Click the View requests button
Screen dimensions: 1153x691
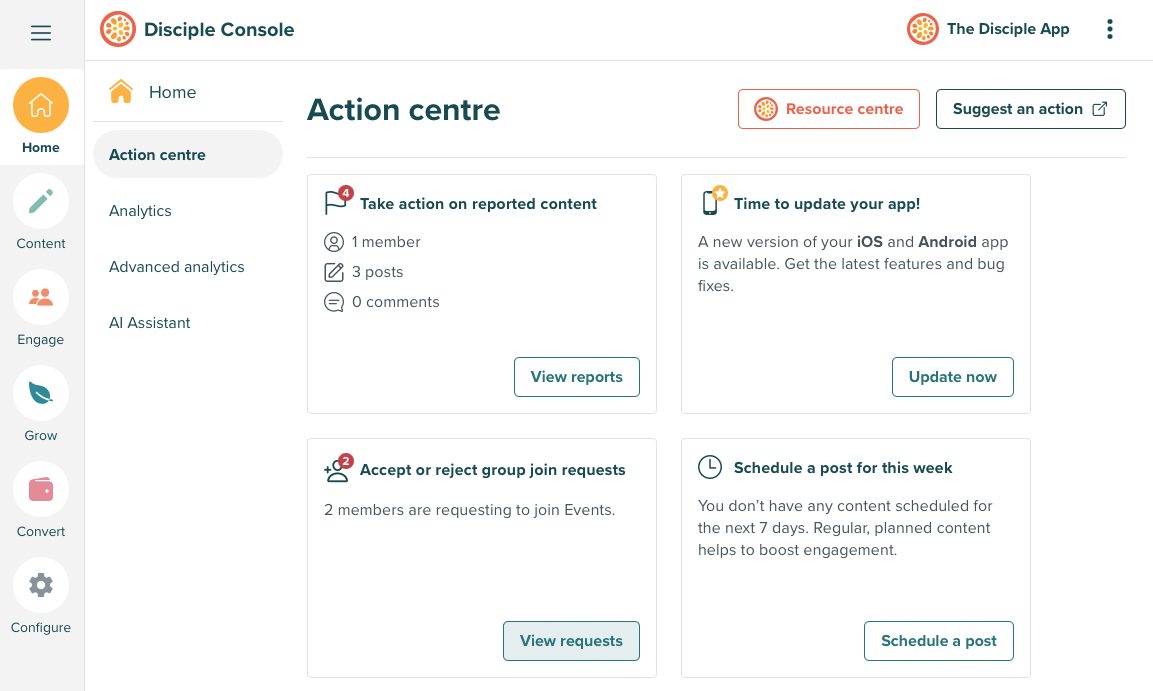click(571, 641)
